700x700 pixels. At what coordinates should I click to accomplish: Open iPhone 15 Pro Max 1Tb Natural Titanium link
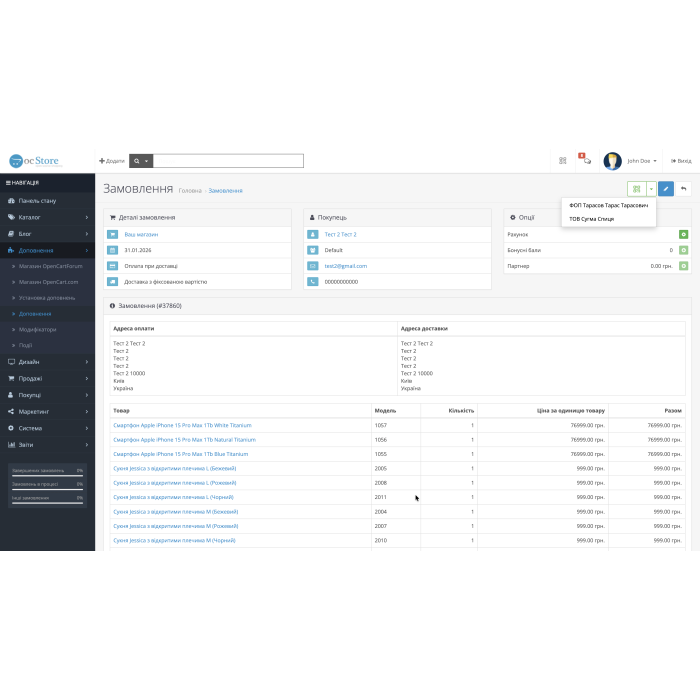click(x=184, y=440)
